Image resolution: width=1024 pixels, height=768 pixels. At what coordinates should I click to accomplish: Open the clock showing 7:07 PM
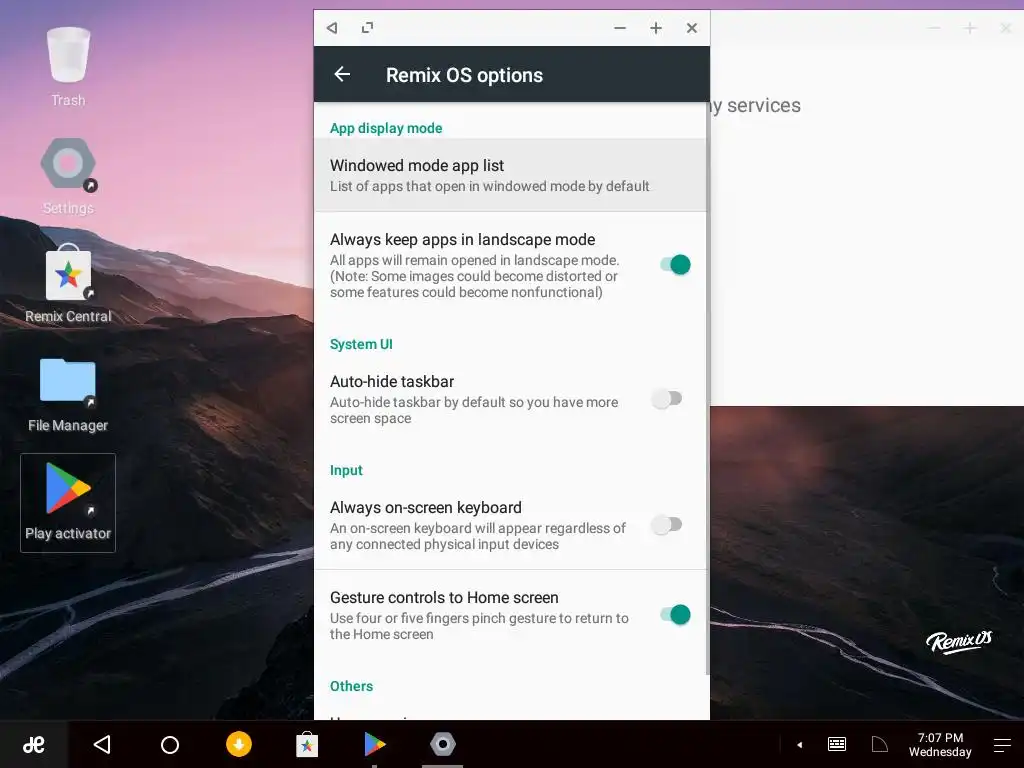coord(940,744)
